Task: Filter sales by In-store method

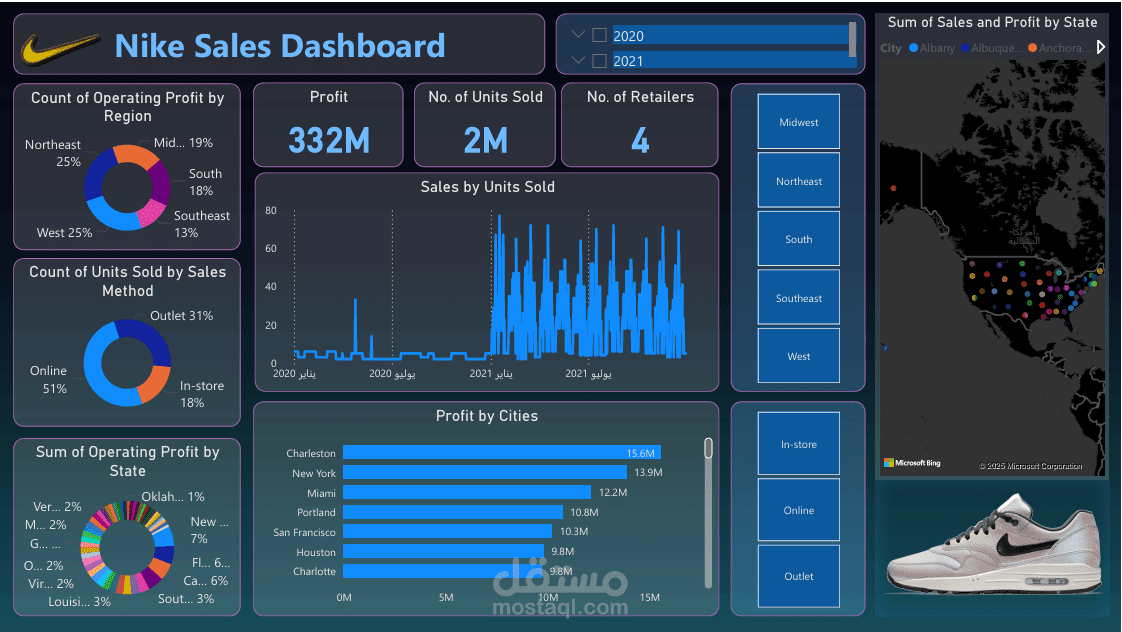Action: click(x=798, y=443)
